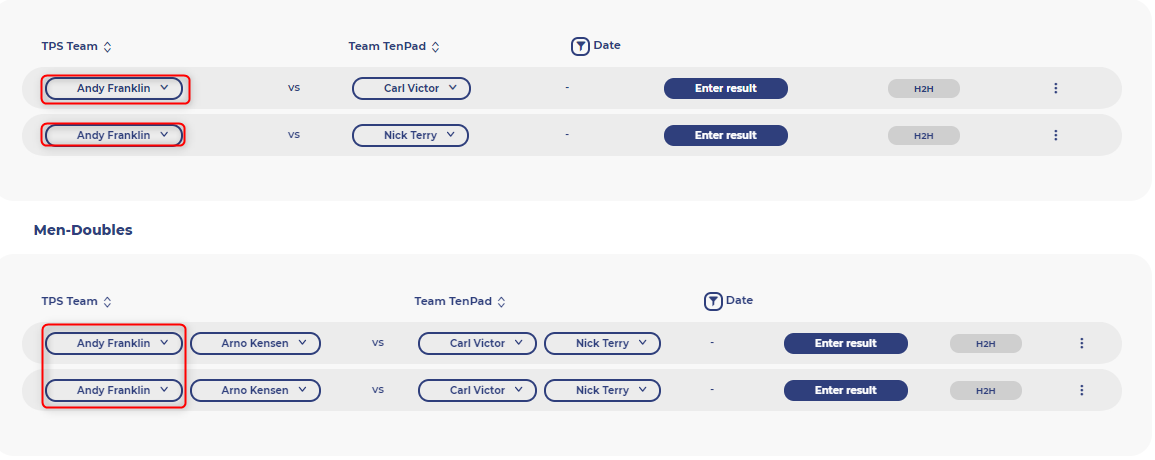Open three-dot menu for the Carl Victor singles match
Screen dimensions: 1155x460
(1055, 88)
